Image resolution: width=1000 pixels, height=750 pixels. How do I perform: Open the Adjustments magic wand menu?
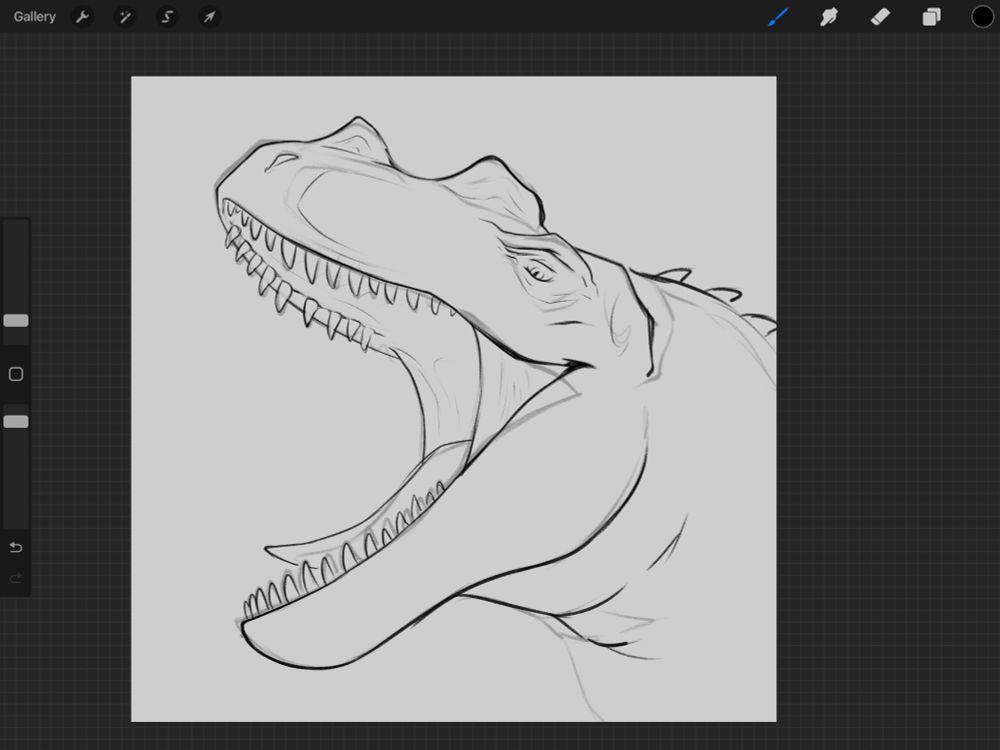click(x=125, y=17)
